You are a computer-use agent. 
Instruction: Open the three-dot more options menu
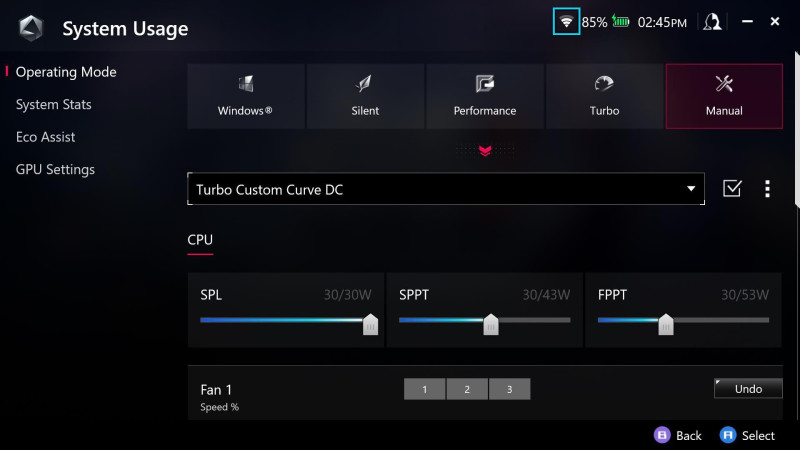(767, 189)
